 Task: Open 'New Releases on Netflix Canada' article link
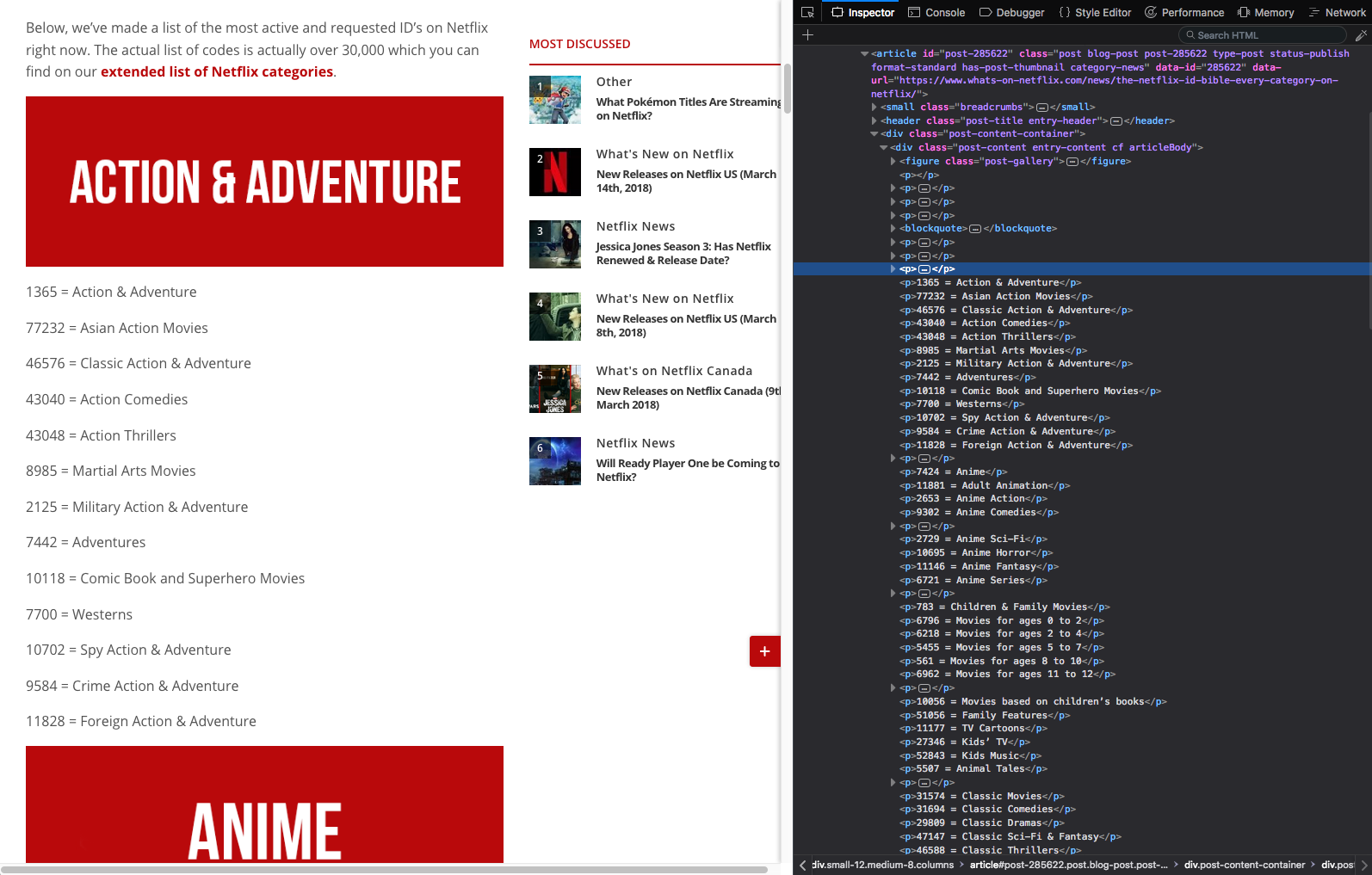(x=689, y=397)
